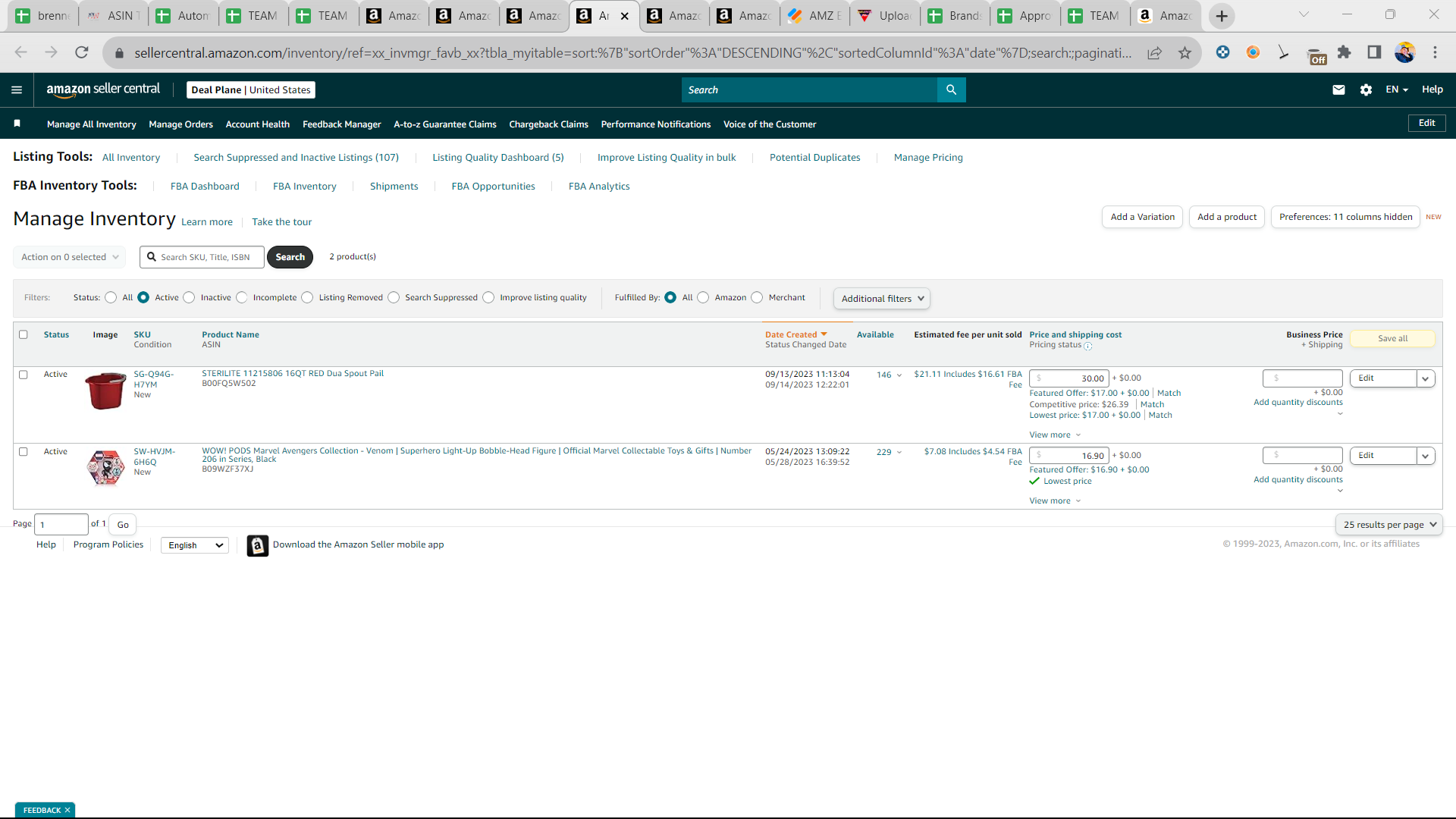Expand available quantity 146 chevron
The image size is (1456, 819).
[899, 375]
